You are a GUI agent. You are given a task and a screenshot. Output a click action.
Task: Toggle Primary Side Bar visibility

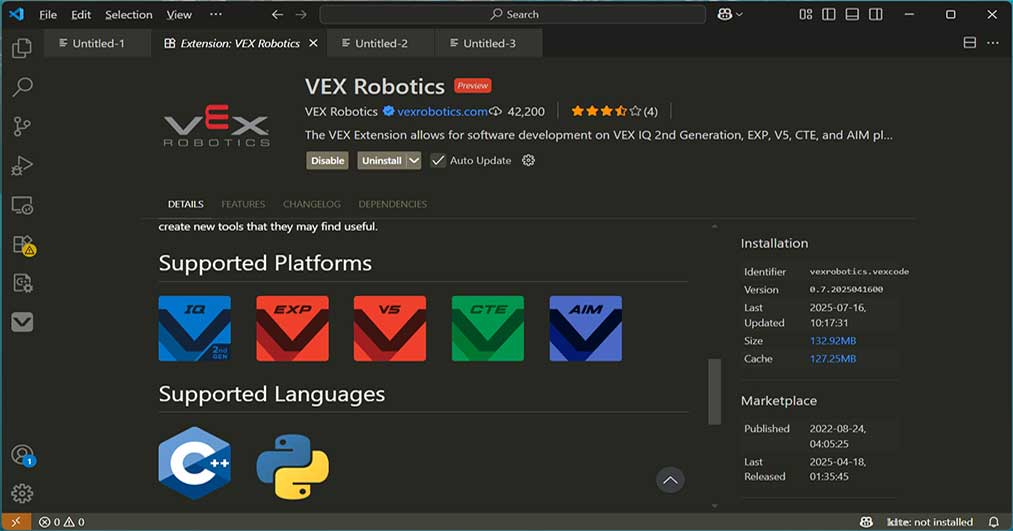click(829, 14)
